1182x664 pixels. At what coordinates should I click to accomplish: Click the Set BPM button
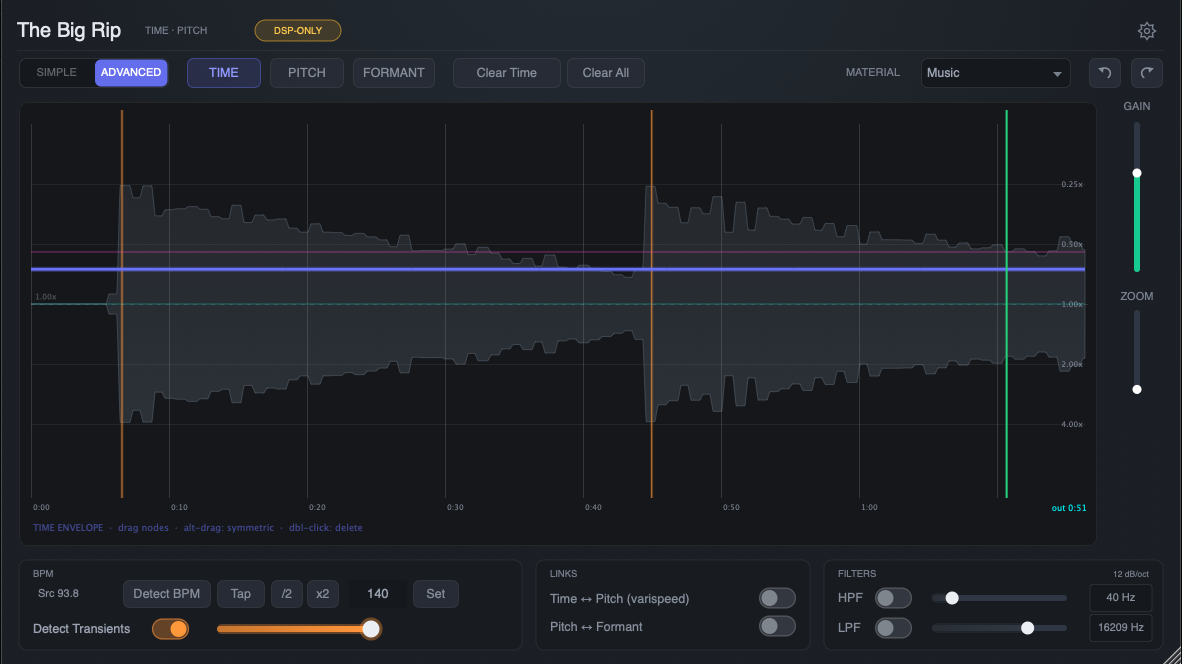pyautogui.click(x=436, y=594)
